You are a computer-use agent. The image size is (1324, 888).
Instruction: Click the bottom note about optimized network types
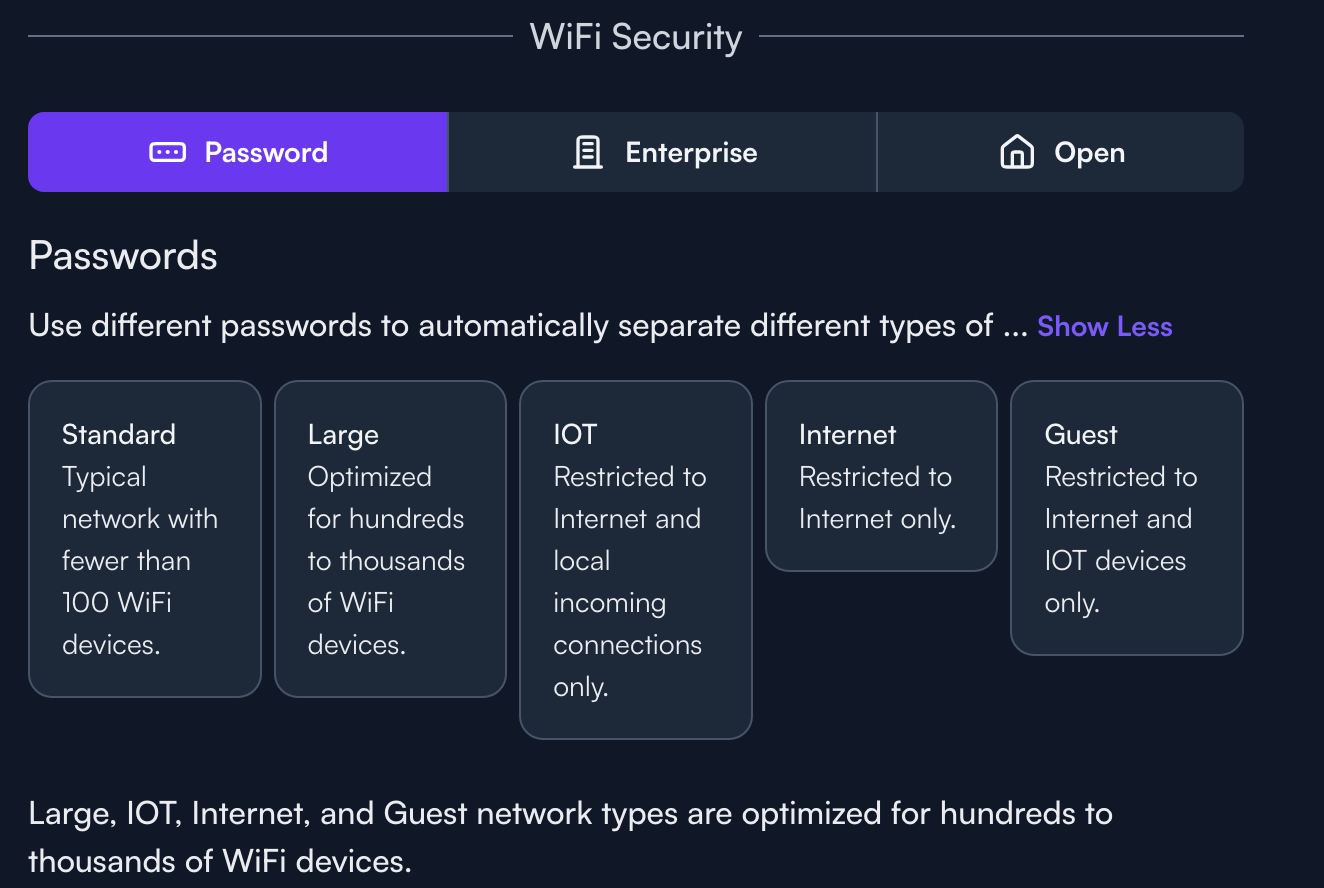pos(570,837)
